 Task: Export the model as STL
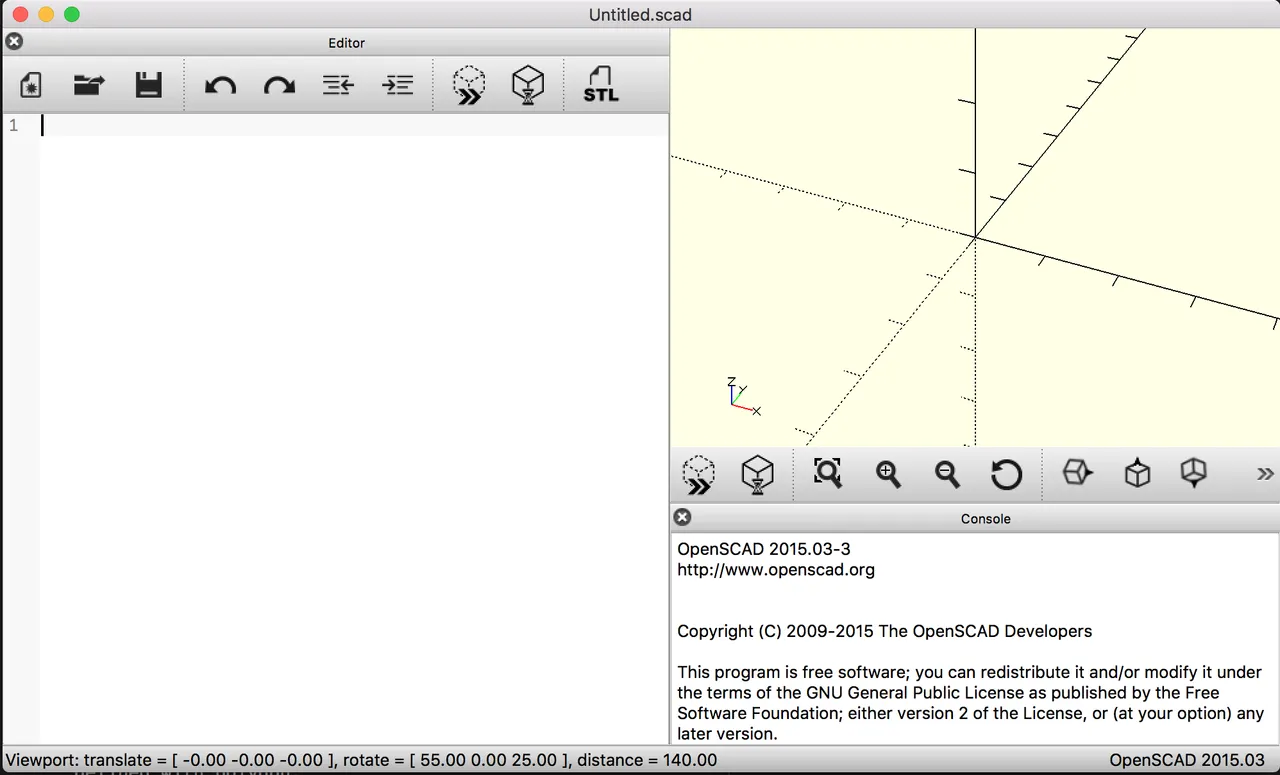(x=601, y=85)
